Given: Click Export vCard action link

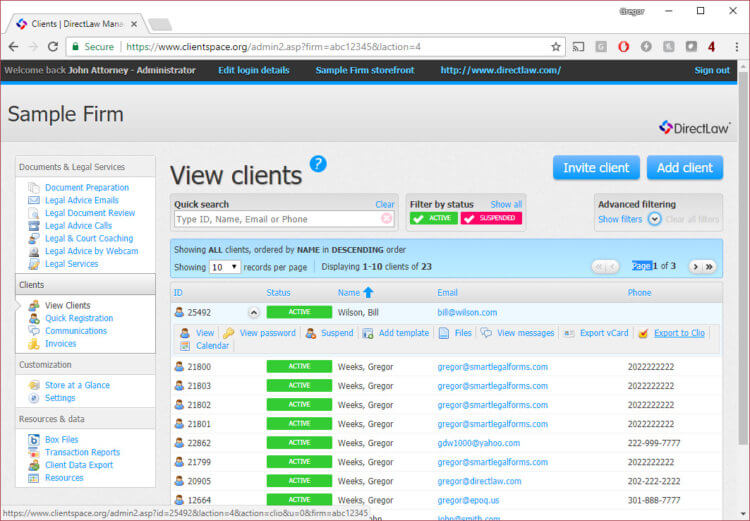Looking at the screenshot, I should click(604, 333).
